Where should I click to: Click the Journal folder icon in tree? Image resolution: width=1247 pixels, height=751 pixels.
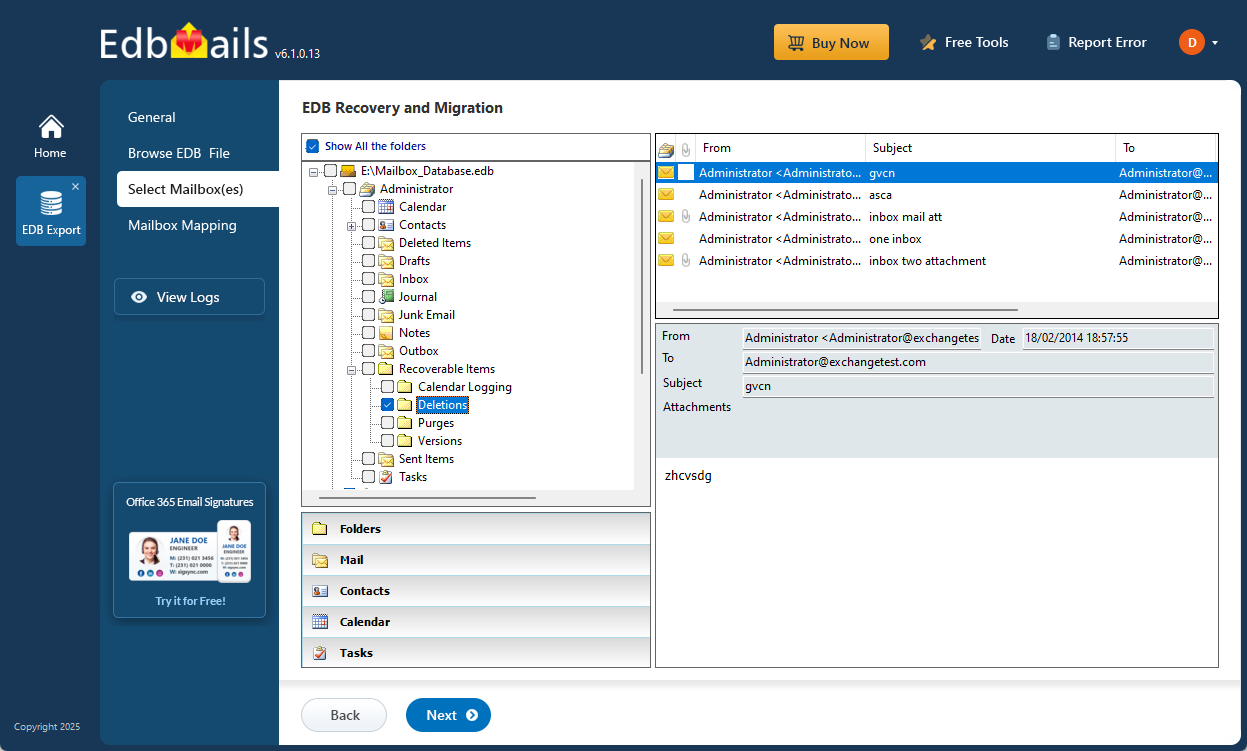tap(386, 297)
